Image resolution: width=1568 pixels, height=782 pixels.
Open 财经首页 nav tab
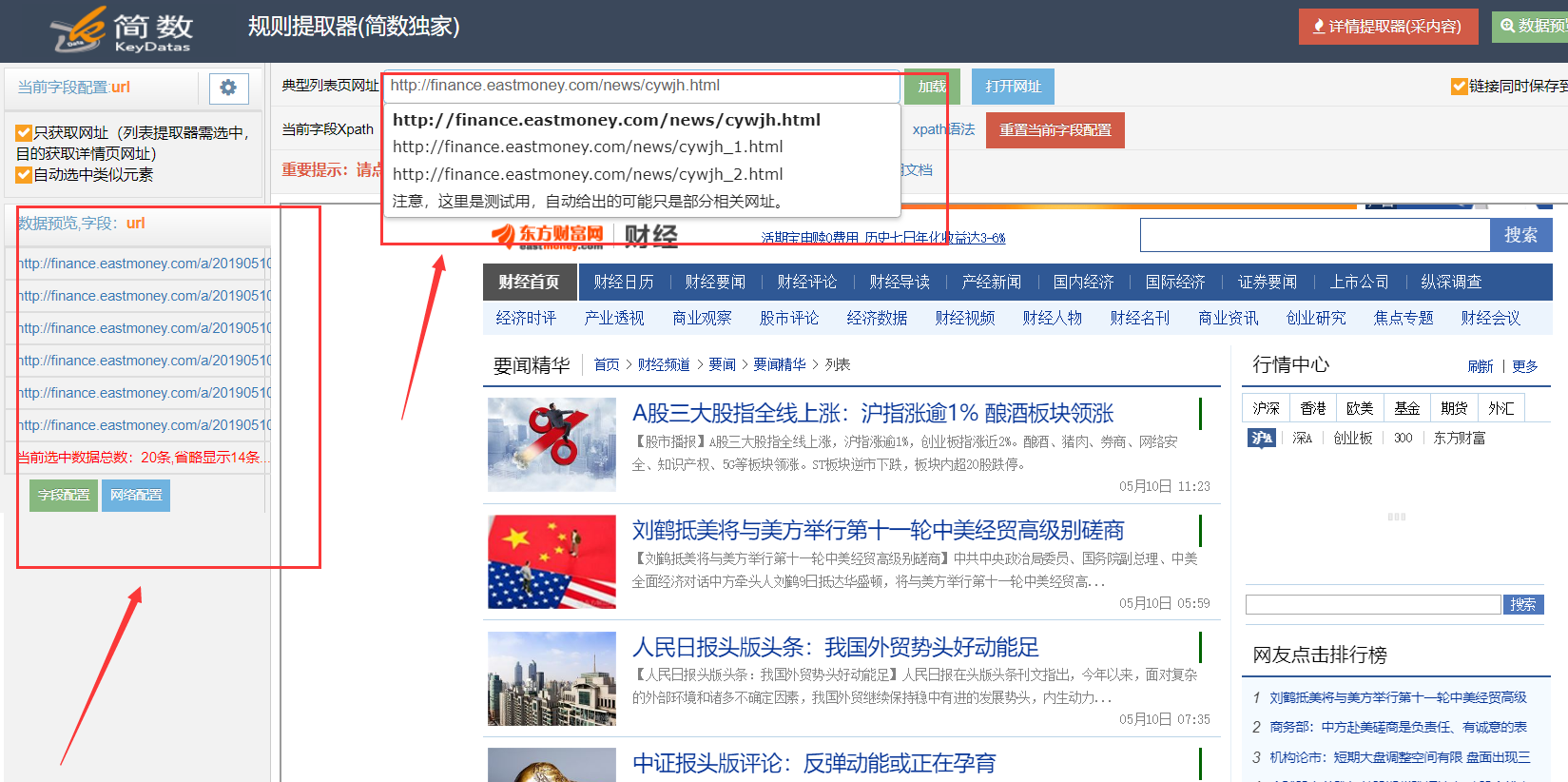pyautogui.click(x=529, y=283)
